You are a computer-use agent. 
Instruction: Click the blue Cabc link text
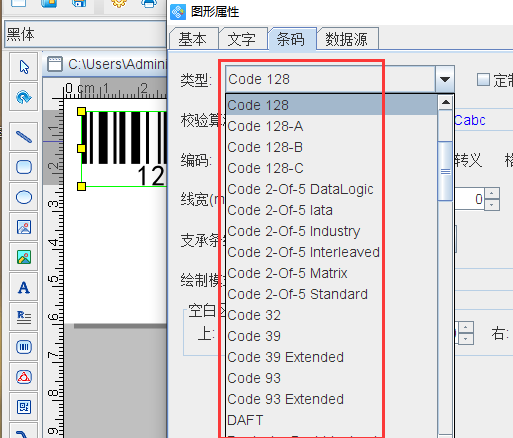pyautogui.click(x=470, y=120)
